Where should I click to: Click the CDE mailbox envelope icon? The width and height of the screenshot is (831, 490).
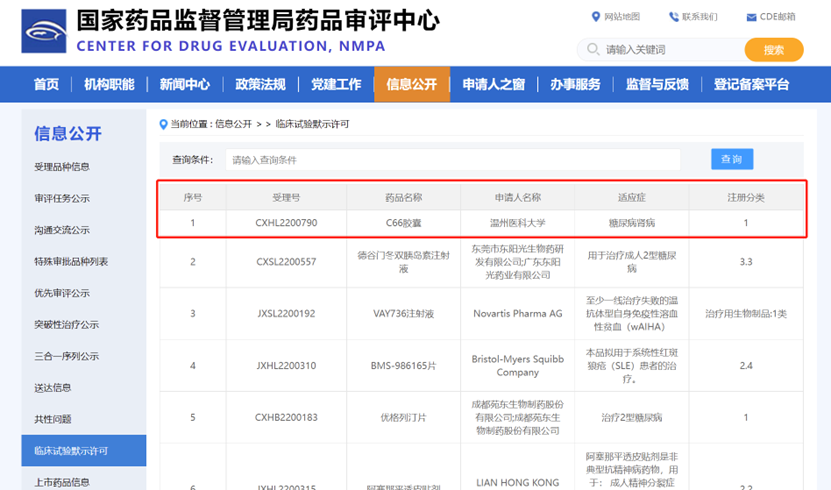click(751, 17)
